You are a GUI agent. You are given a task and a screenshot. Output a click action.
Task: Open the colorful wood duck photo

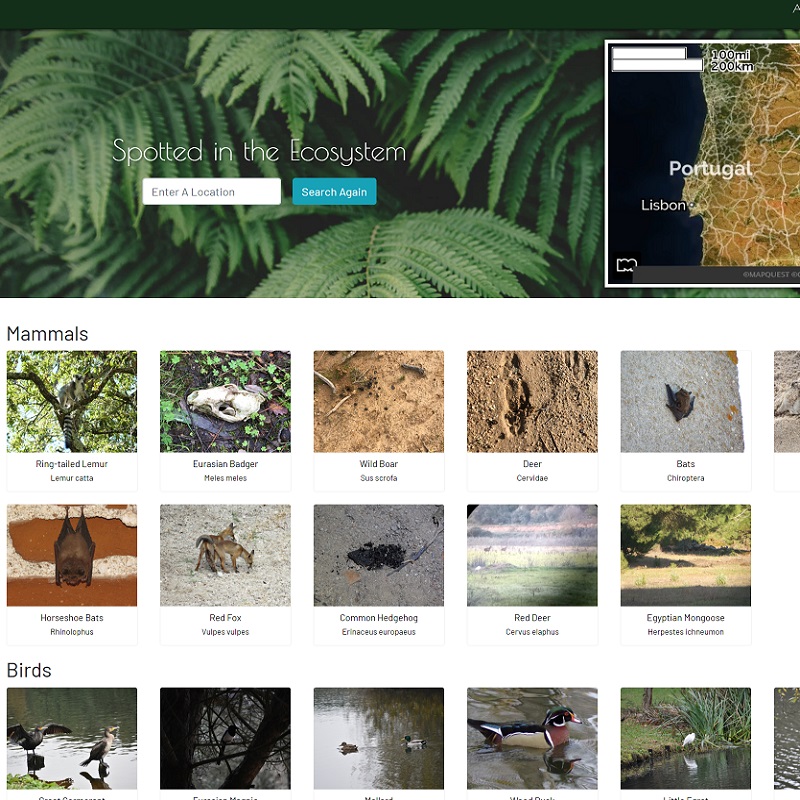532,738
